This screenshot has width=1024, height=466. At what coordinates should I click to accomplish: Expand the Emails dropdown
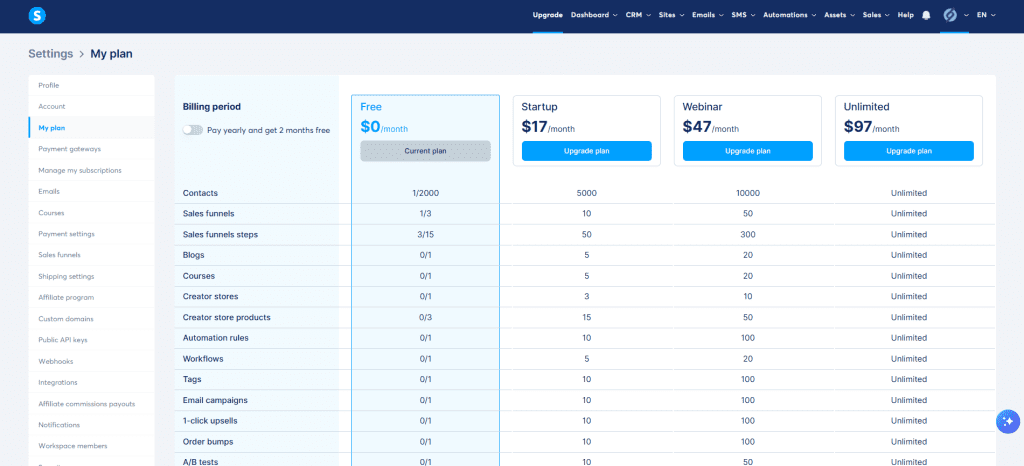[708, 15]
